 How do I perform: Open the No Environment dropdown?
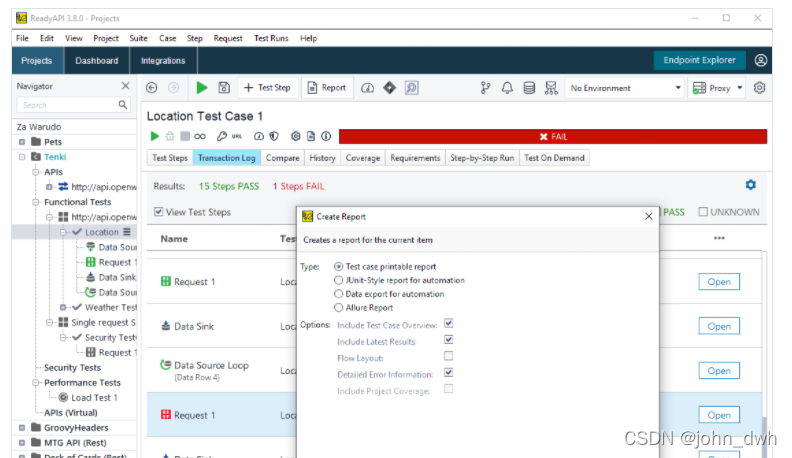(625, 88)
